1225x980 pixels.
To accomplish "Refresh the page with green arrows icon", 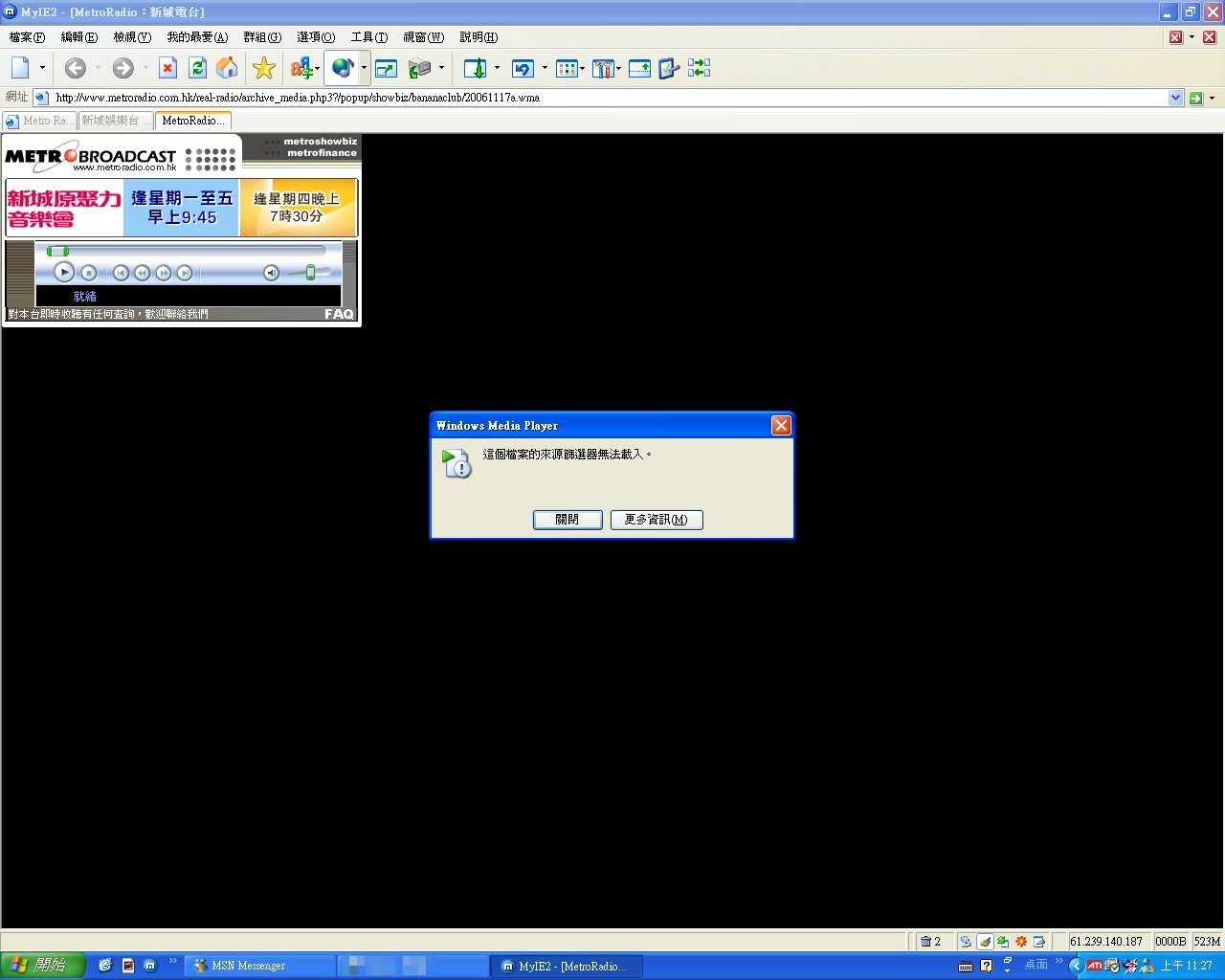I will tap(197, 68).
